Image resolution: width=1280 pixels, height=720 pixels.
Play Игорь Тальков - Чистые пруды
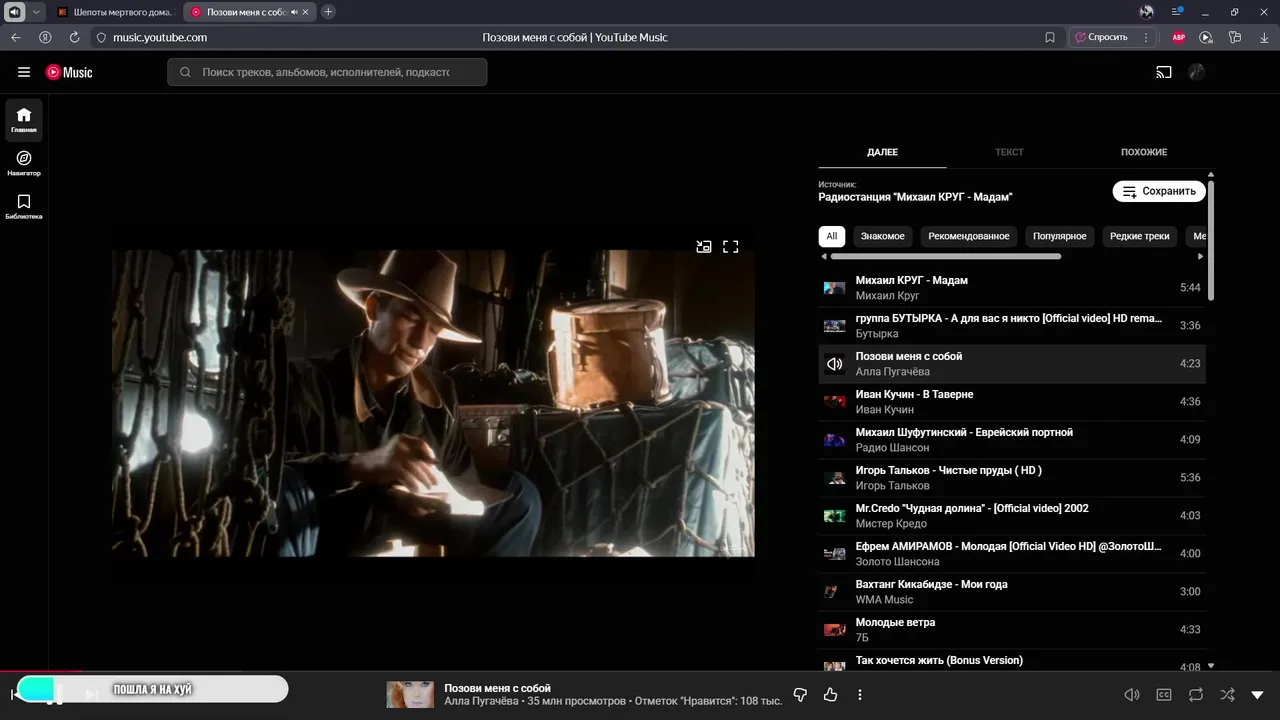tap(1012, 478)
